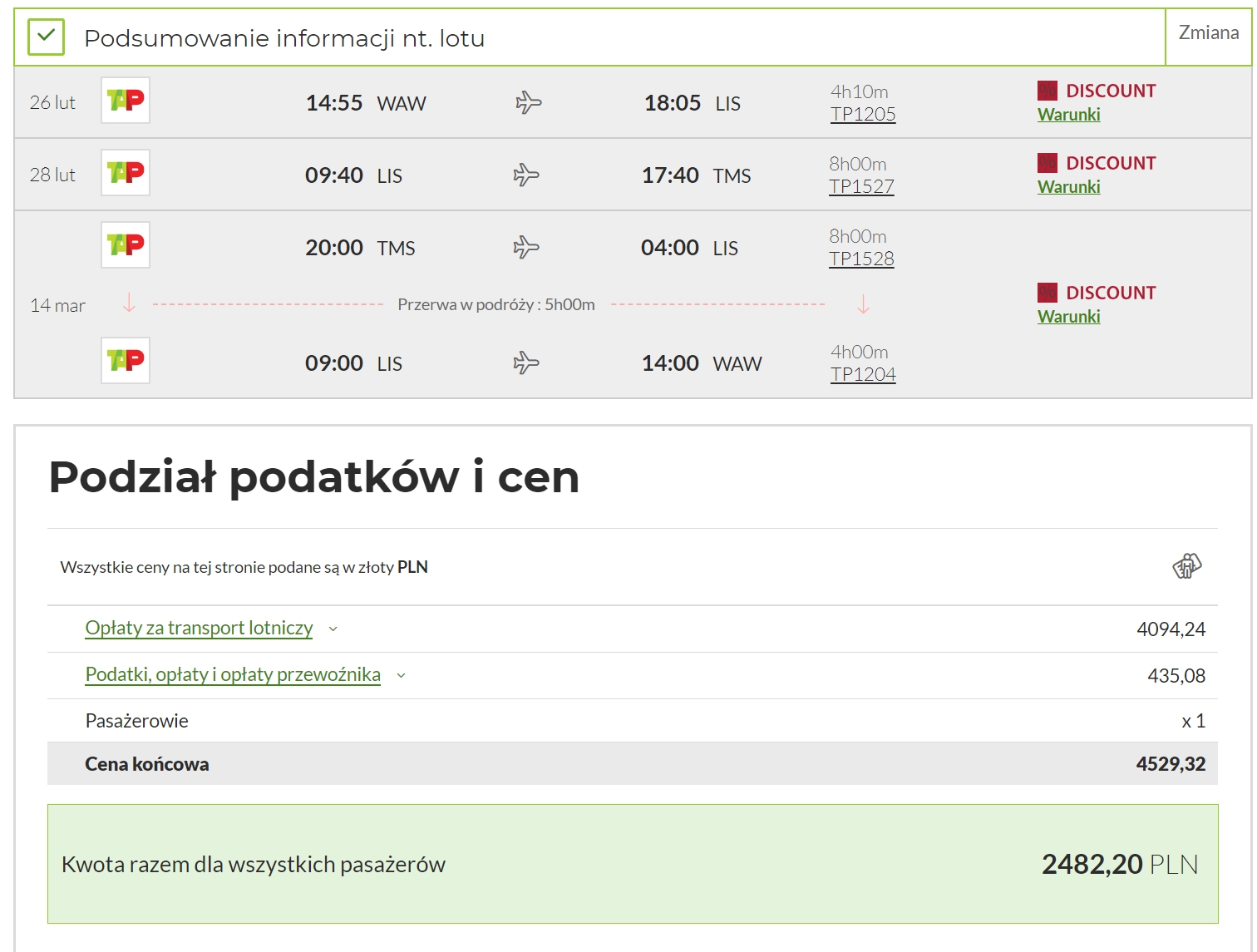Click the TAP airline logo on 26 lut row
Viewport: 1257px width, 952px height.
pos(126,101)
